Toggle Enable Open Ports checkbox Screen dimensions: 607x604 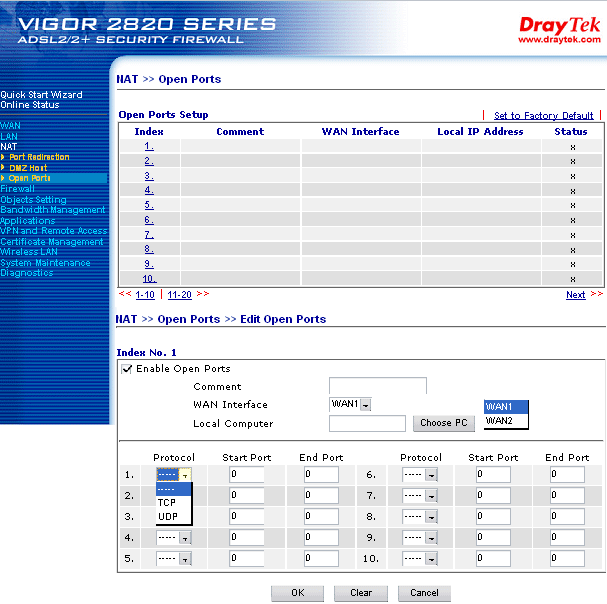point(127,369)
